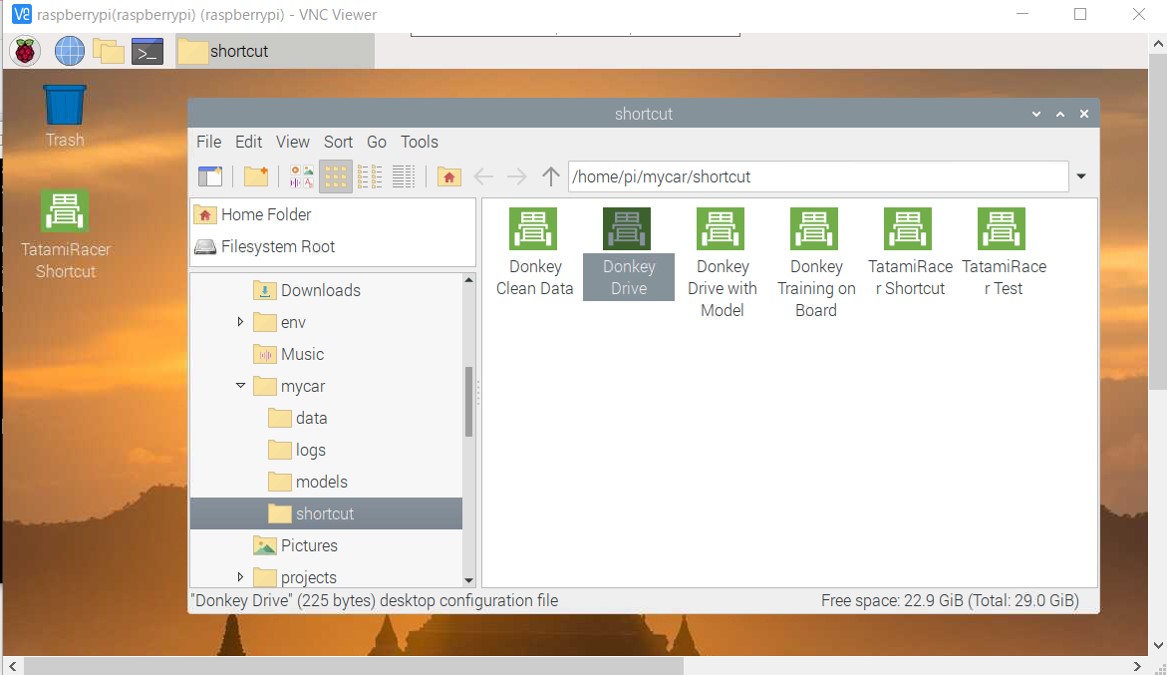Screen dimensions: 1167x675
Task: Go up to the parent folder
Action: point(551,176)
